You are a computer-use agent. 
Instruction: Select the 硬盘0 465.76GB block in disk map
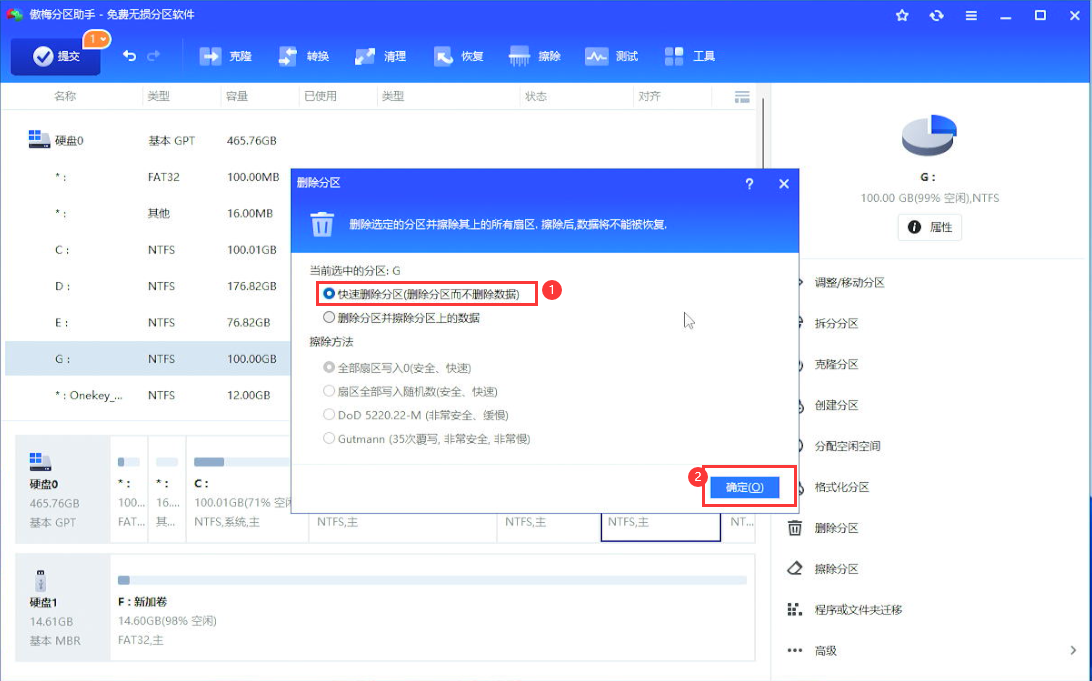coord(63,490)
